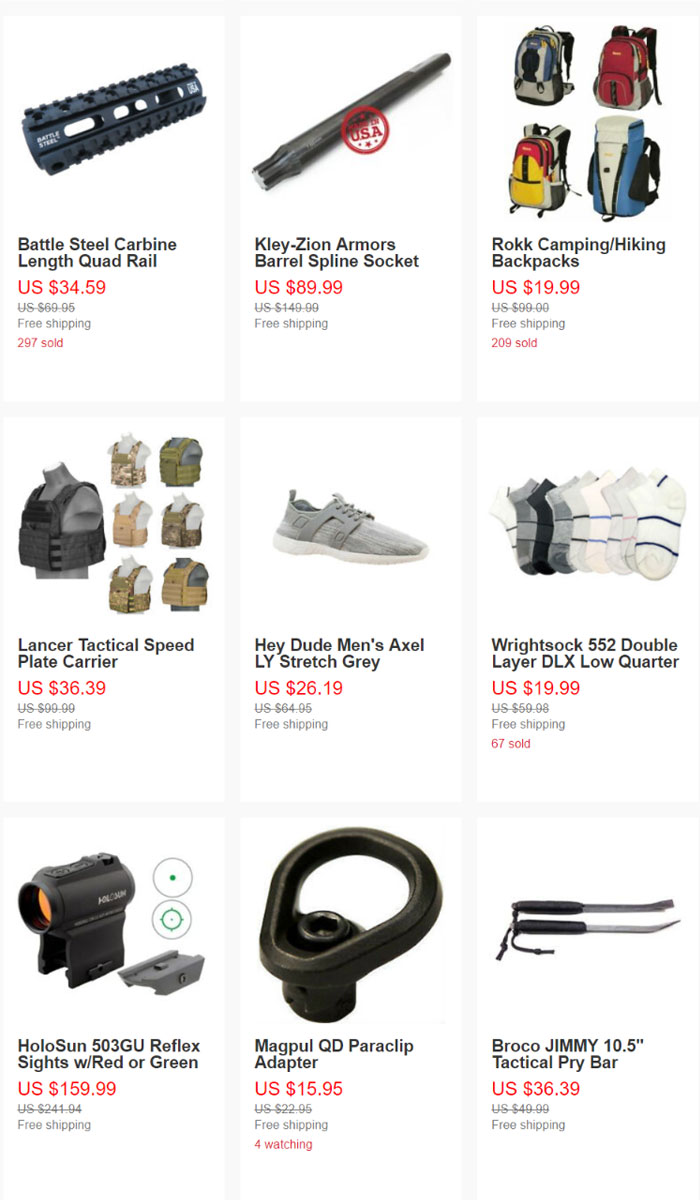Open Battle Steel Carbine Length Quad Rail title
This screenshot has height=1200, width=700.
97,253
